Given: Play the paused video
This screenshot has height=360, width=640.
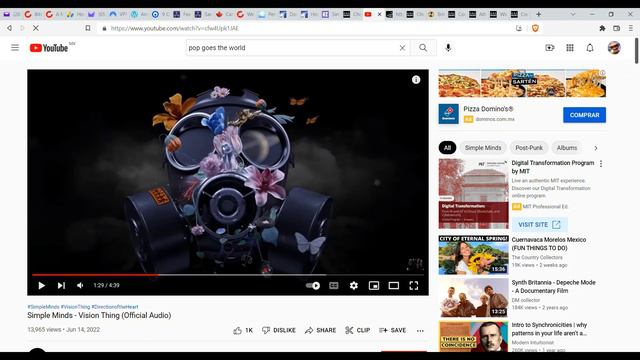Looking at the screenshot, I should (x=41, y=285).
